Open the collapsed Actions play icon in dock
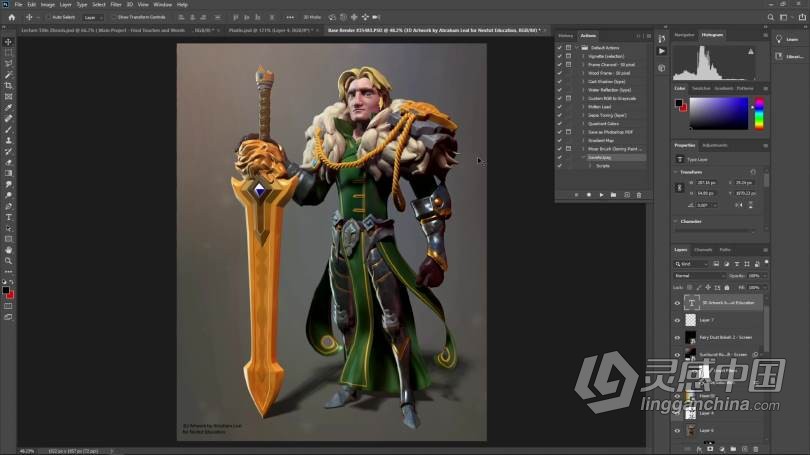 tap(662, 51)
